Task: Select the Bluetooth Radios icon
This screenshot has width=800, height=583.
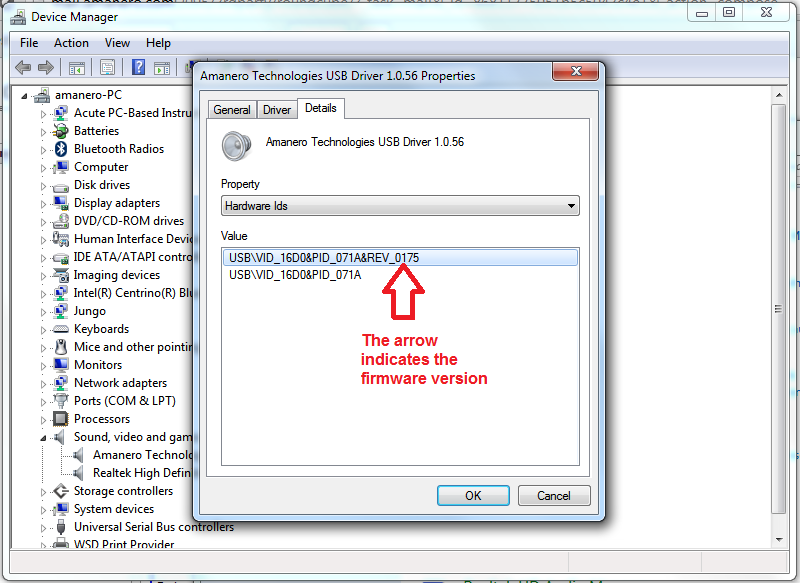Action: coord(61,149)
